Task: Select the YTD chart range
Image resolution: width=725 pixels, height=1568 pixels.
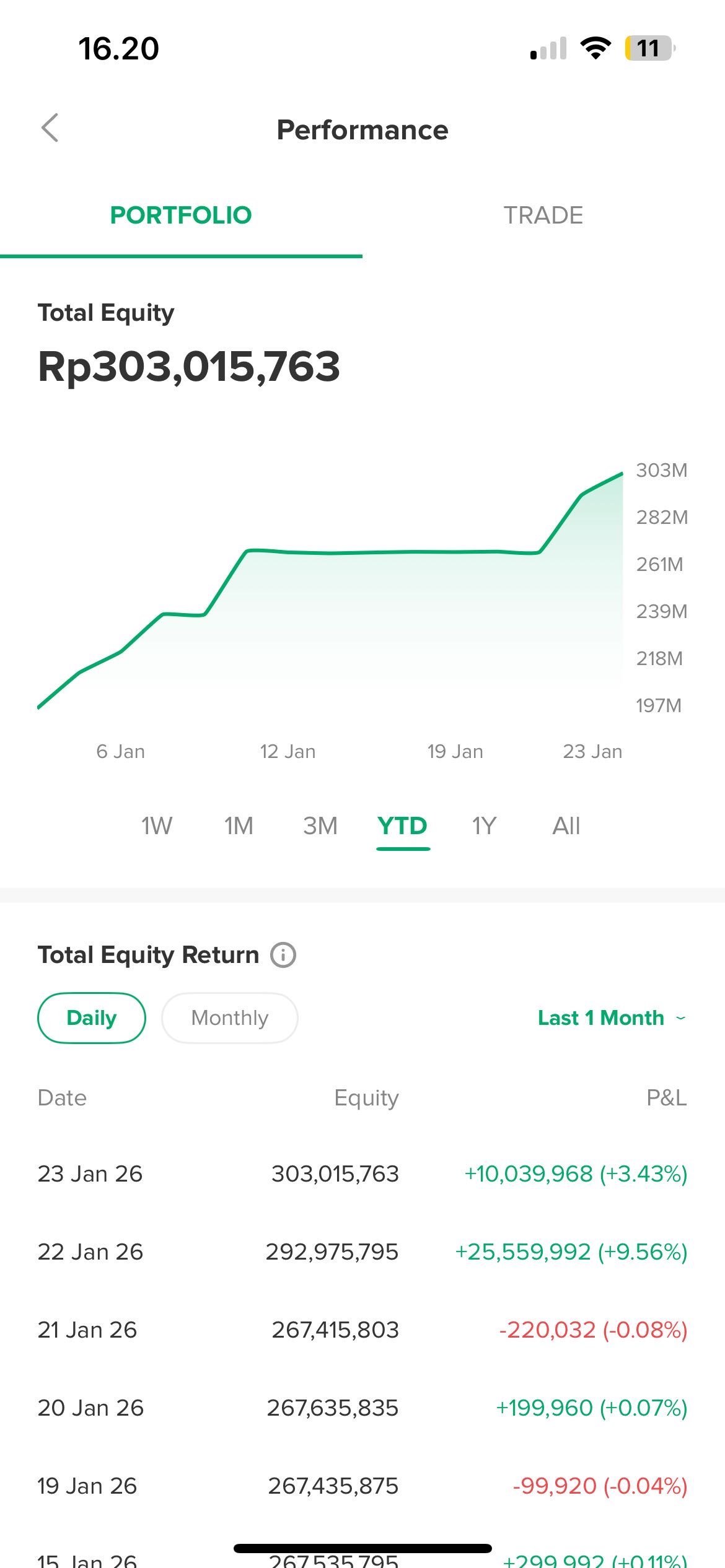Action: pyautogui.click(x=403, y=825)
